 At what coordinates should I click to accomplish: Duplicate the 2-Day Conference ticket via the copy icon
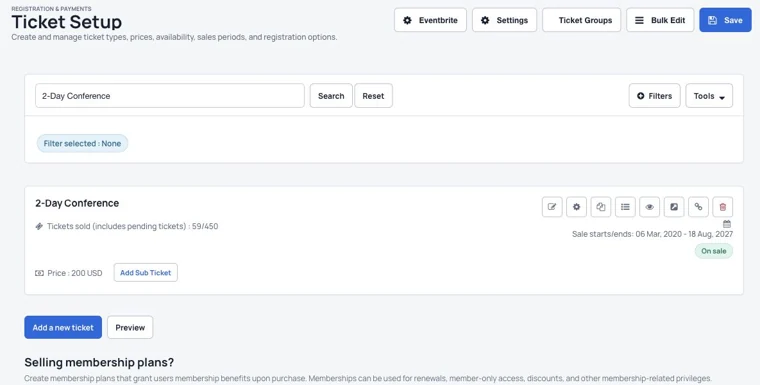pyautogui.click(x=601, y=207)
